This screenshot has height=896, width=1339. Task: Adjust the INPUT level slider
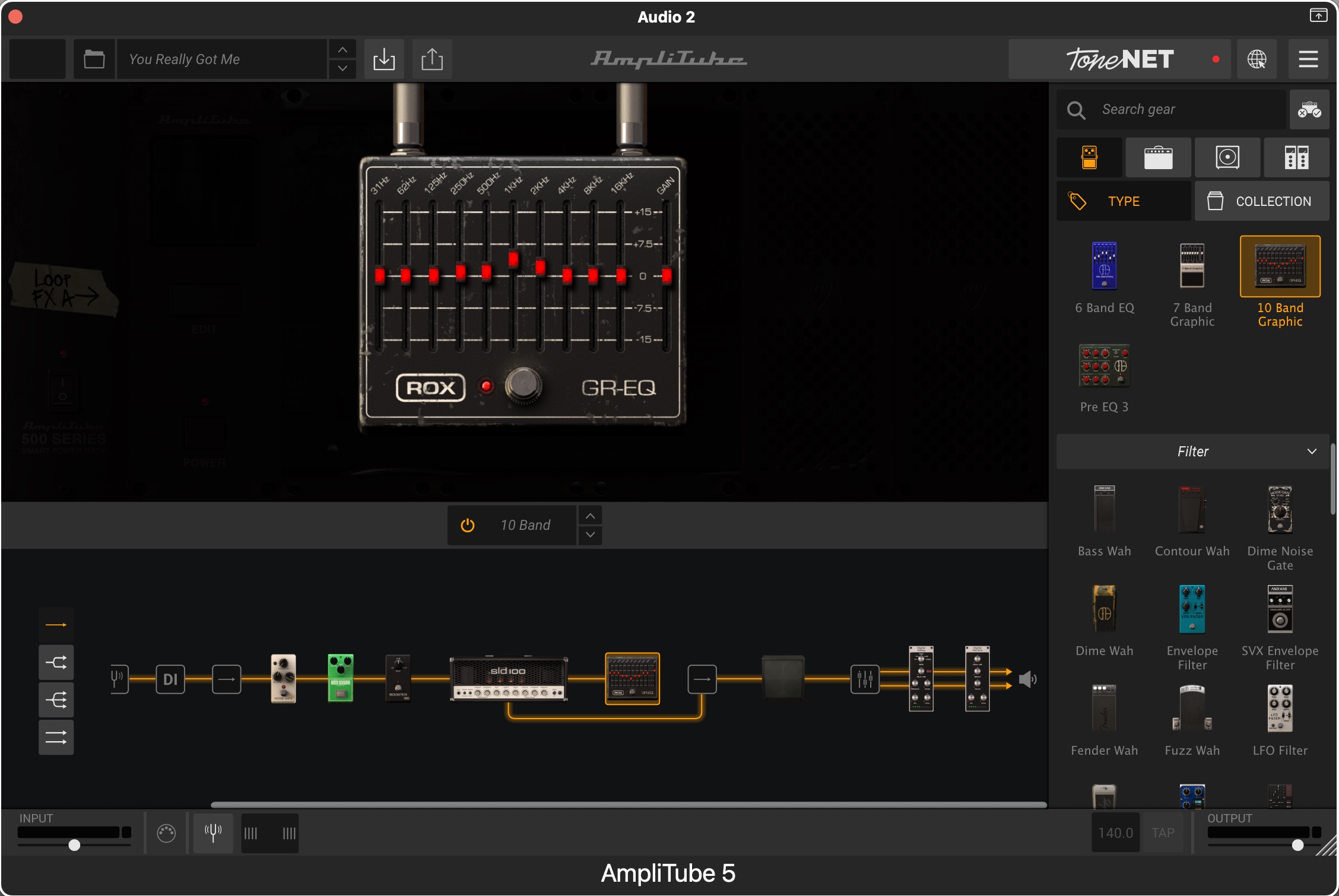74,845
